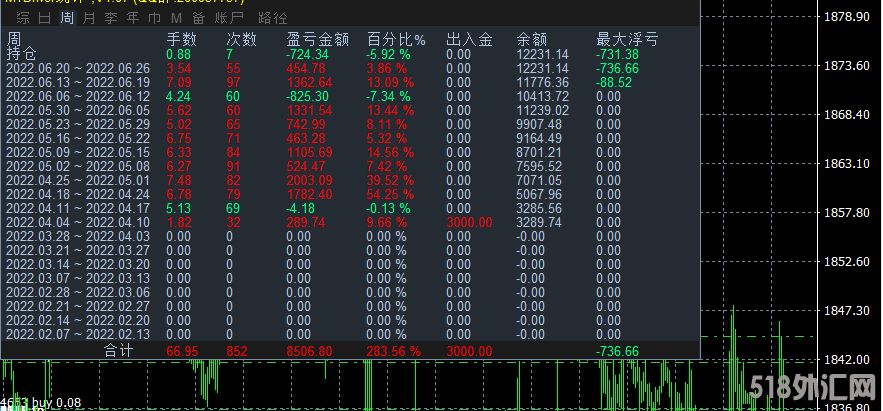Click the 持仓 open positions row
This screenshot has height=411, width=883.
pyautogui.click(x=21, y=54)
